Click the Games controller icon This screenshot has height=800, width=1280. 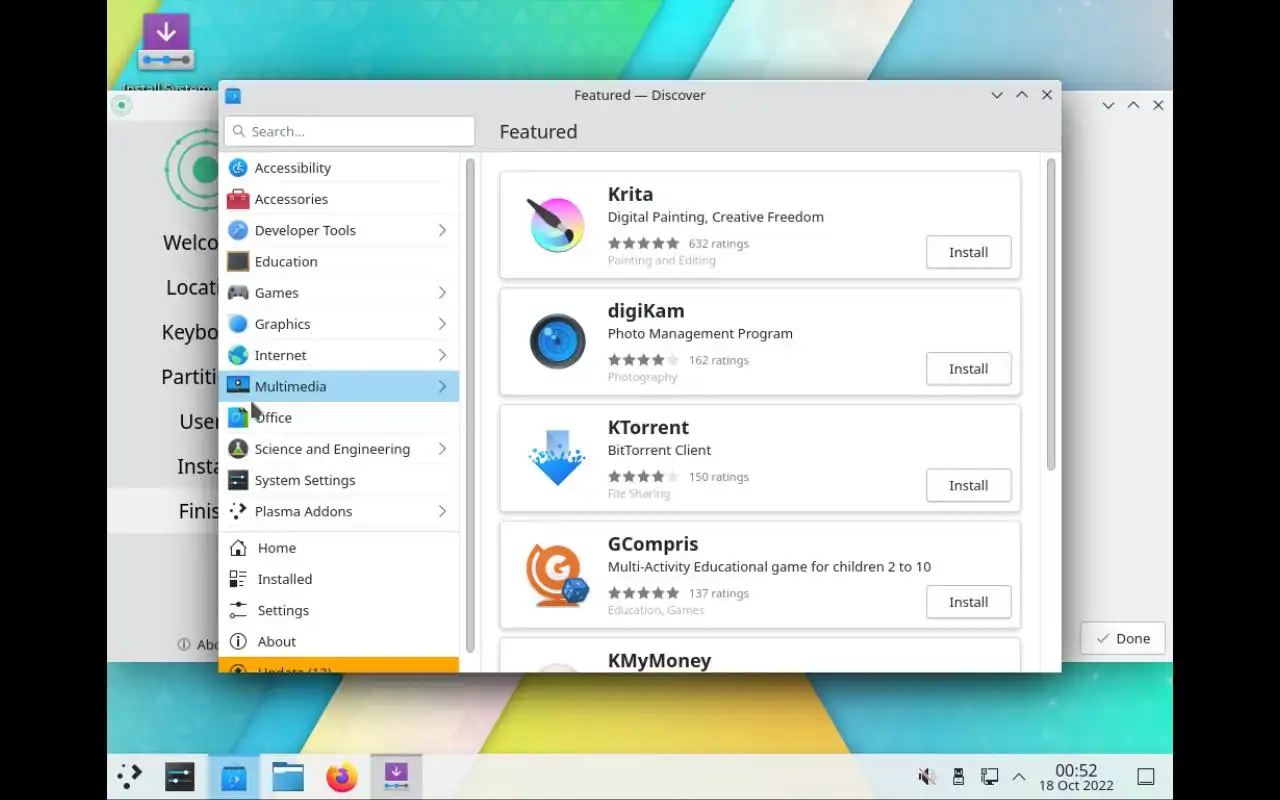[x=238, y=293]
